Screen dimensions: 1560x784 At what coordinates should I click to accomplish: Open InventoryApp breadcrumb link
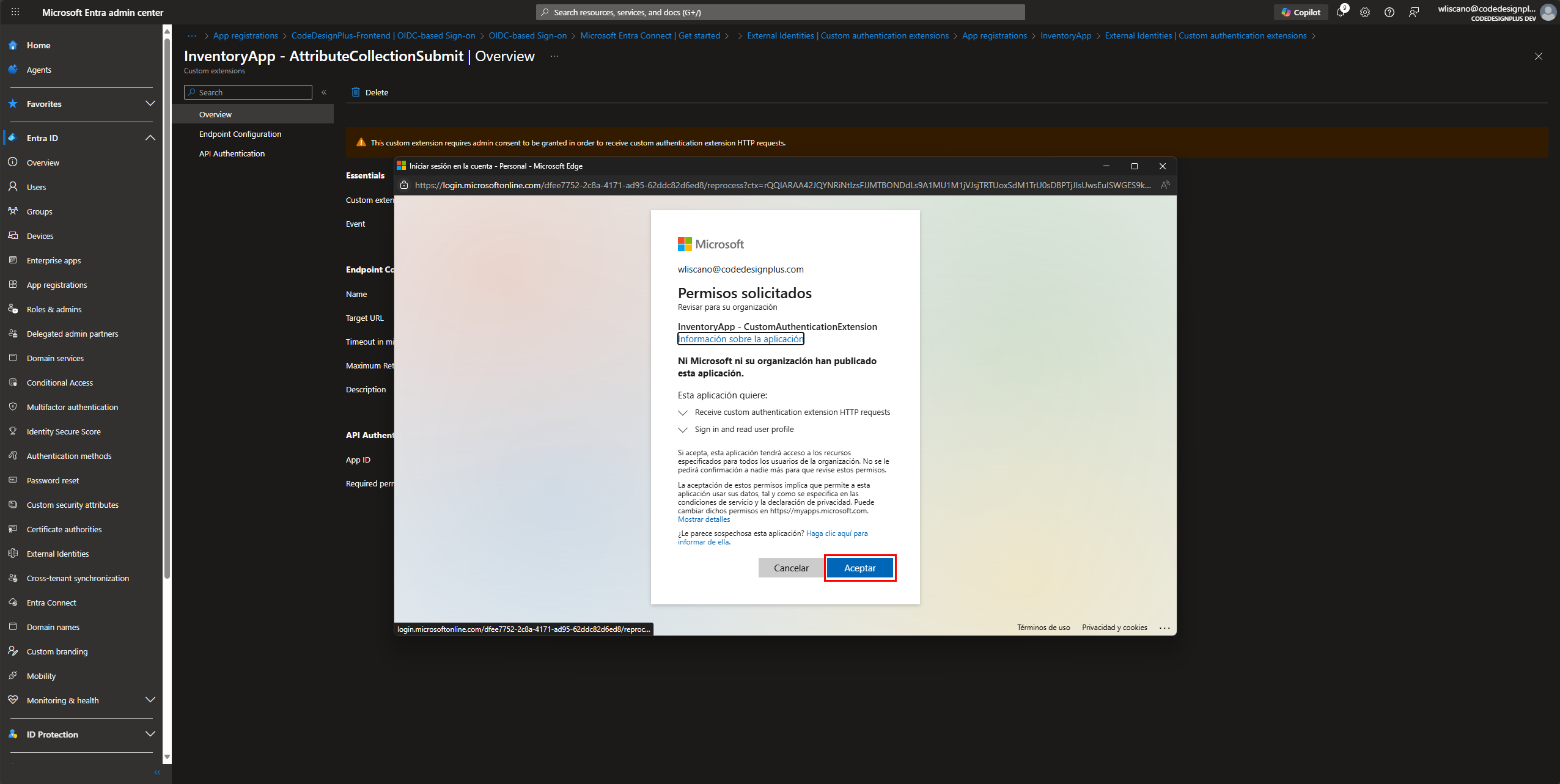click(1065, 36)
